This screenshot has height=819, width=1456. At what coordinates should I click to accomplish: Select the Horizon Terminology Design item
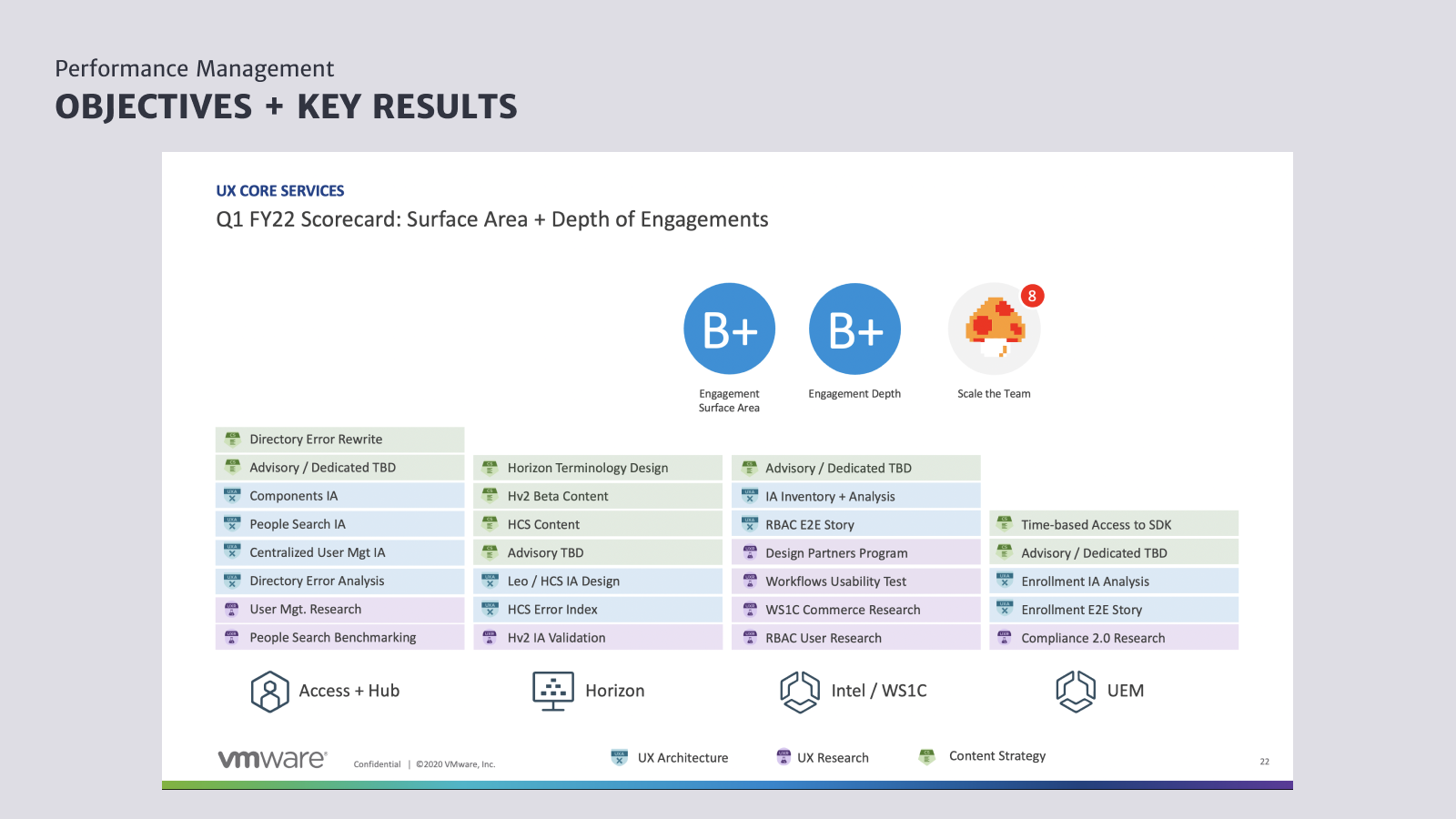597,468
